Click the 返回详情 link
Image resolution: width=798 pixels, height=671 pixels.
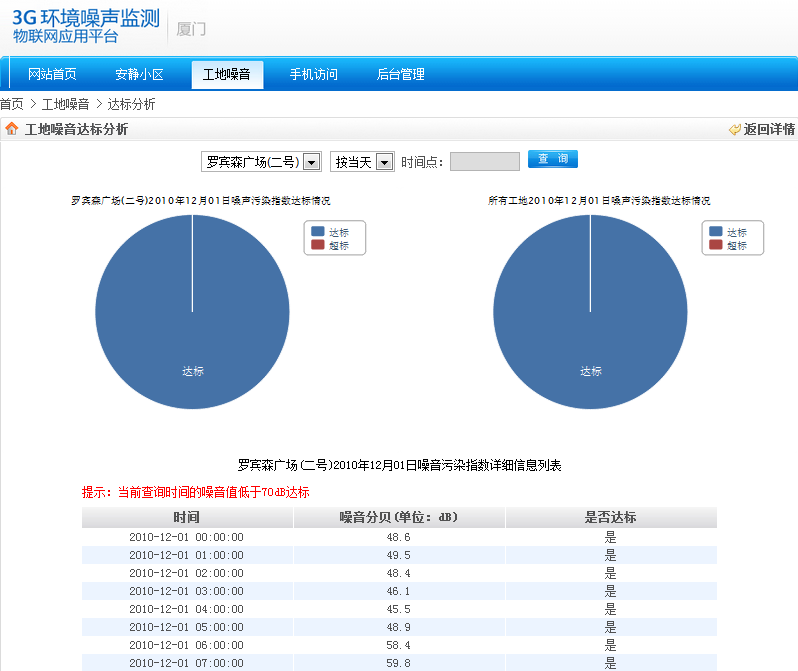coord(769,129)
